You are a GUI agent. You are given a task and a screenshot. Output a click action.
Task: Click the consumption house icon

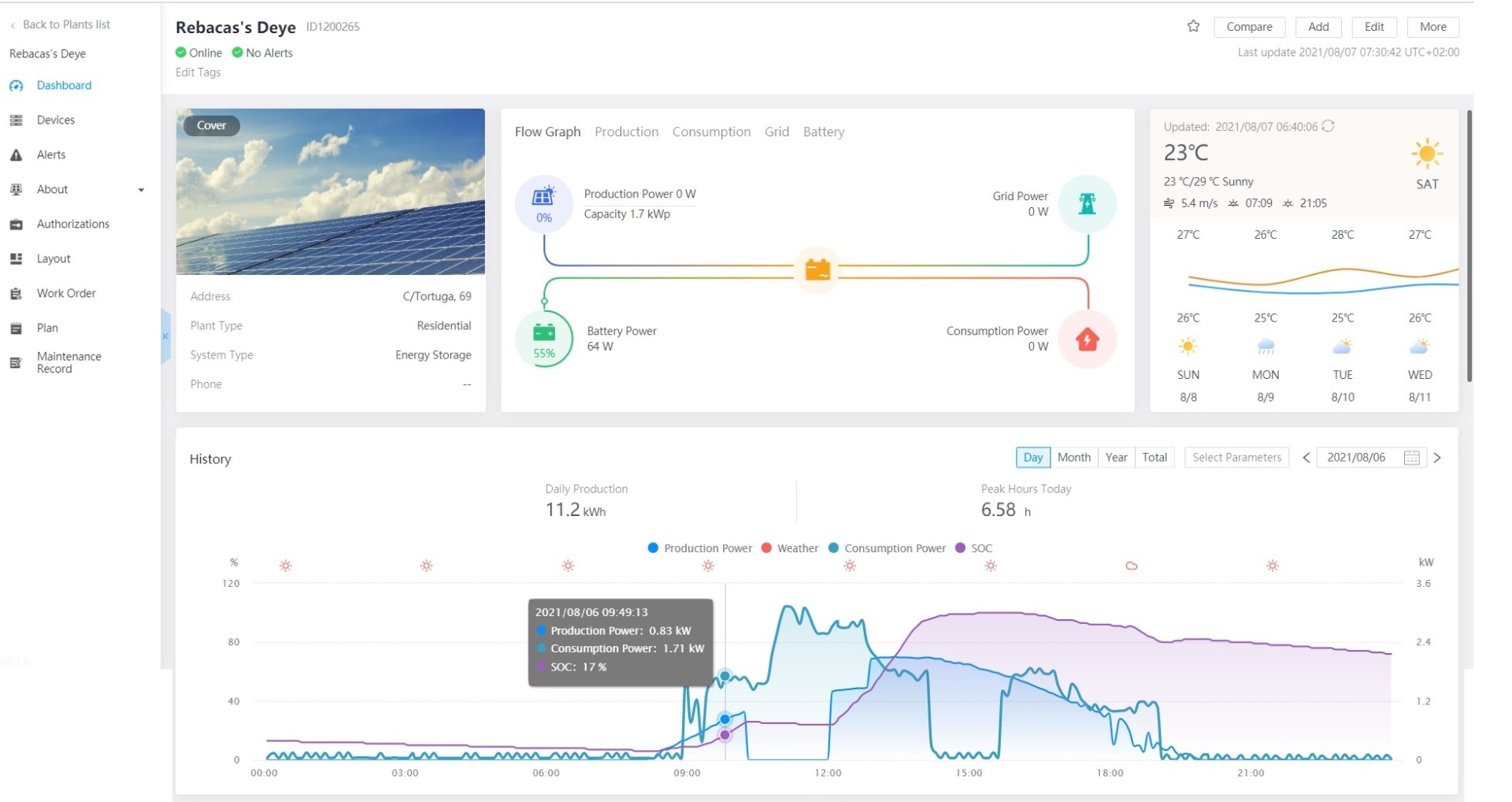click(1087, 340)
